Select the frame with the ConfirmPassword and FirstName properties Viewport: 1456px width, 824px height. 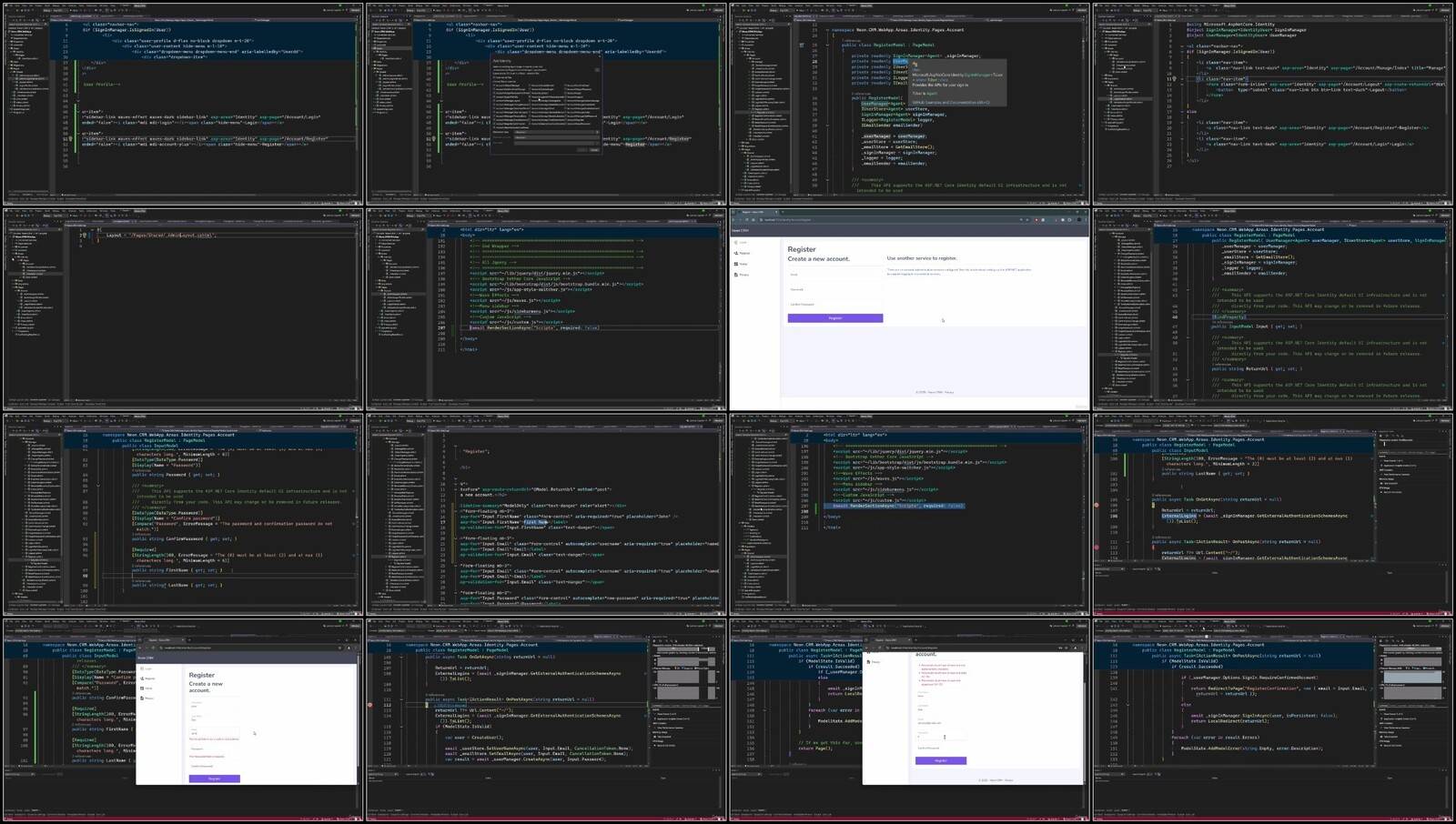click(x=182, y=515)
